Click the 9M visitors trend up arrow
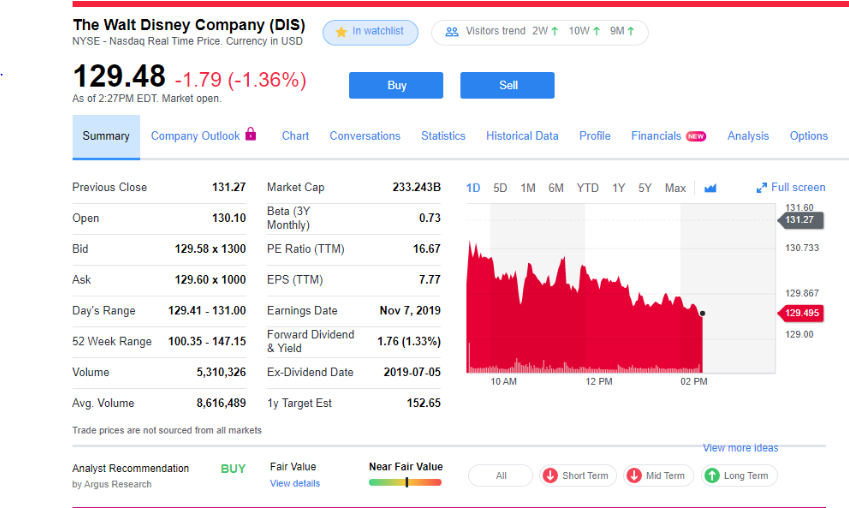This screenshot has height=508, width=849. tap(630, 31)
